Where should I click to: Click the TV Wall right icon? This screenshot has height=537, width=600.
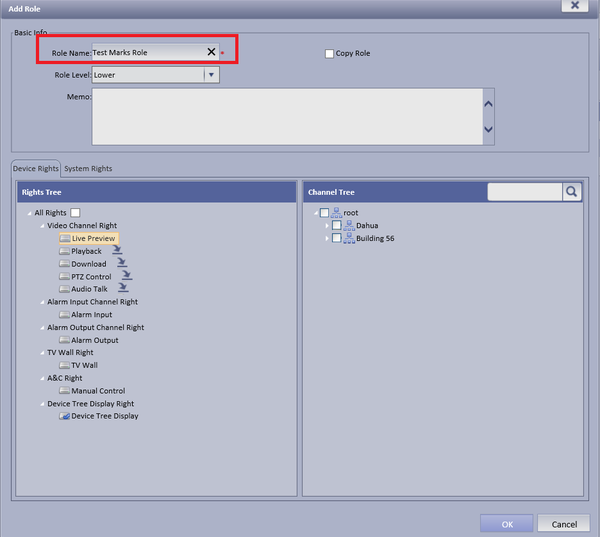64,365
